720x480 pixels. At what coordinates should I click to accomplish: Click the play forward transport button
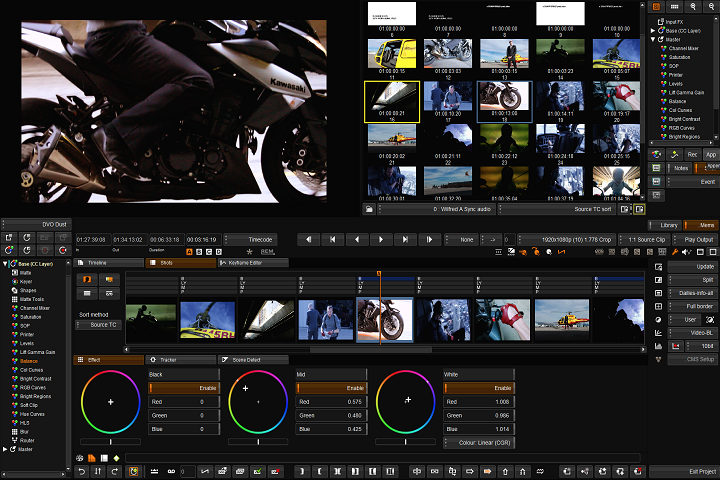point(381,240)
